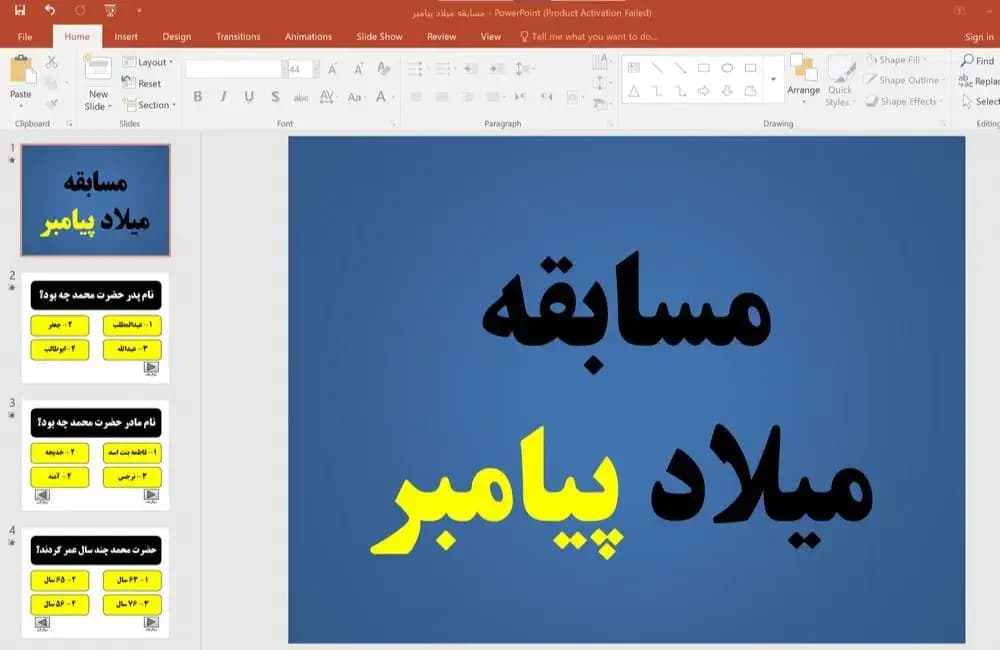Click the Reset slide button
This screenshot has height=650, width=1000.
click(142, 83)
